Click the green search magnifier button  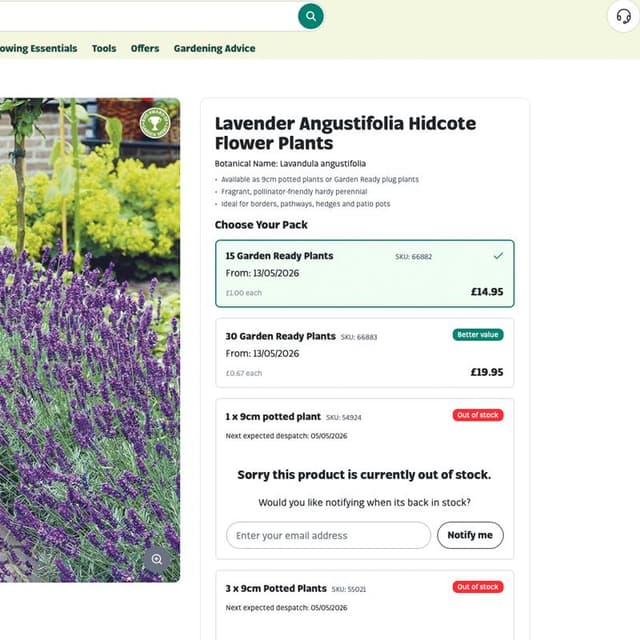pyautogui.click(x=311, y=16)
